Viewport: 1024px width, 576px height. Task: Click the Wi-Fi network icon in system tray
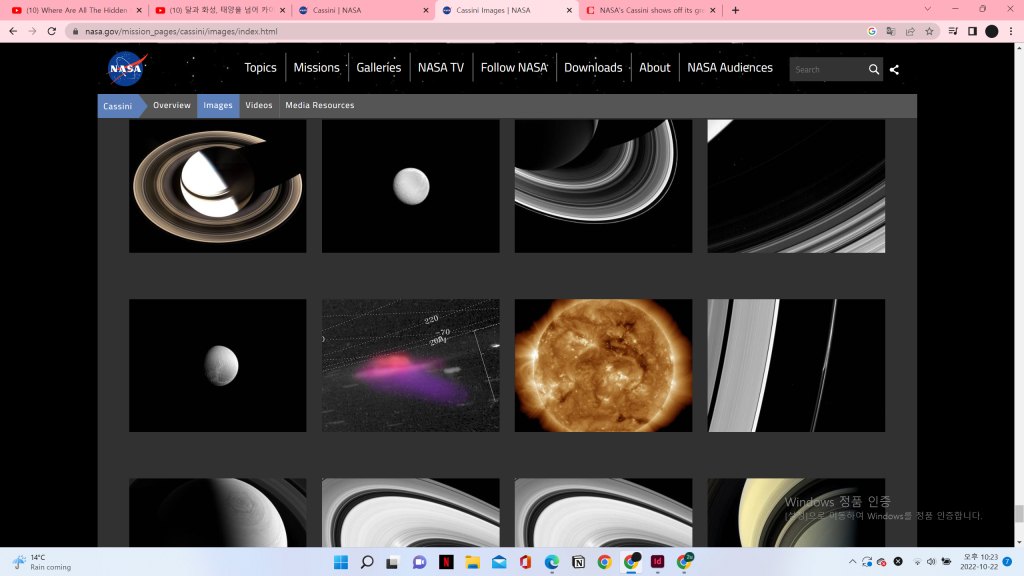[917, 562]
